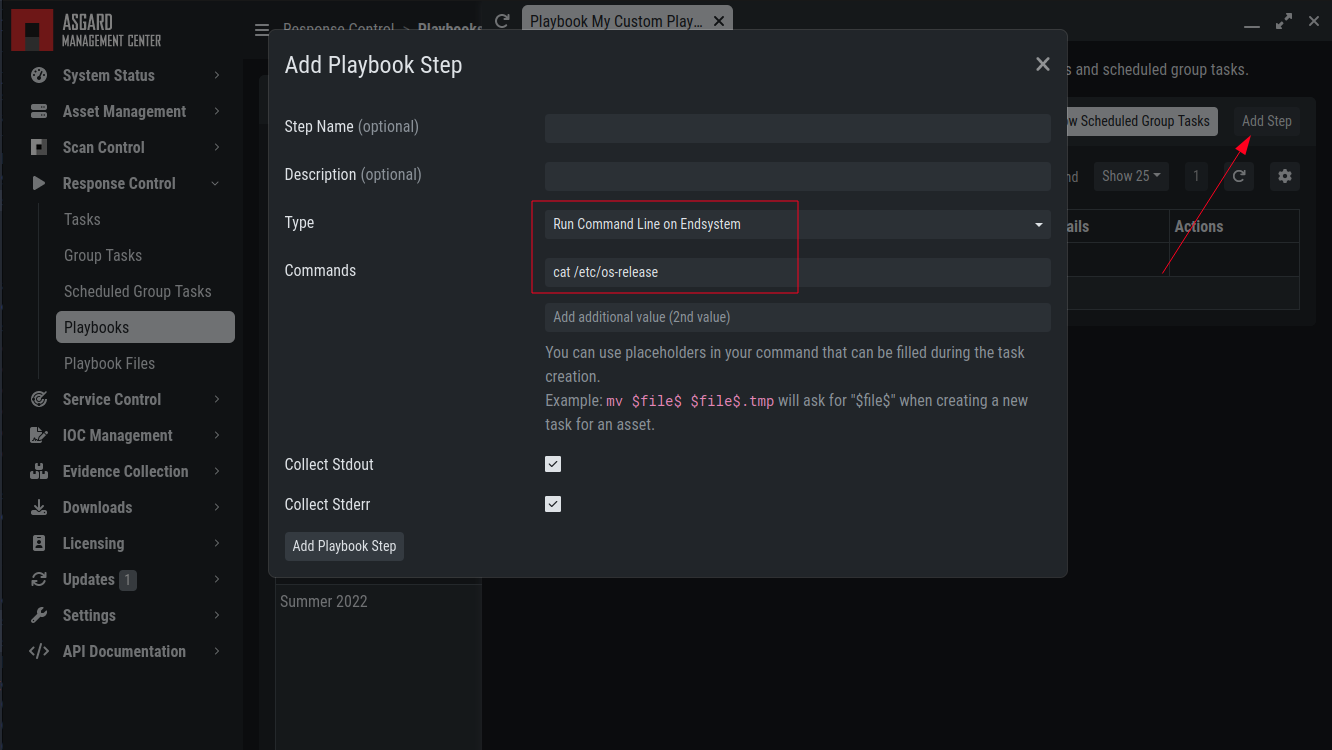Click page 1 pagination button
Screen dimensions: 1332x750
pyautogui.click(x=1196, y=176)
